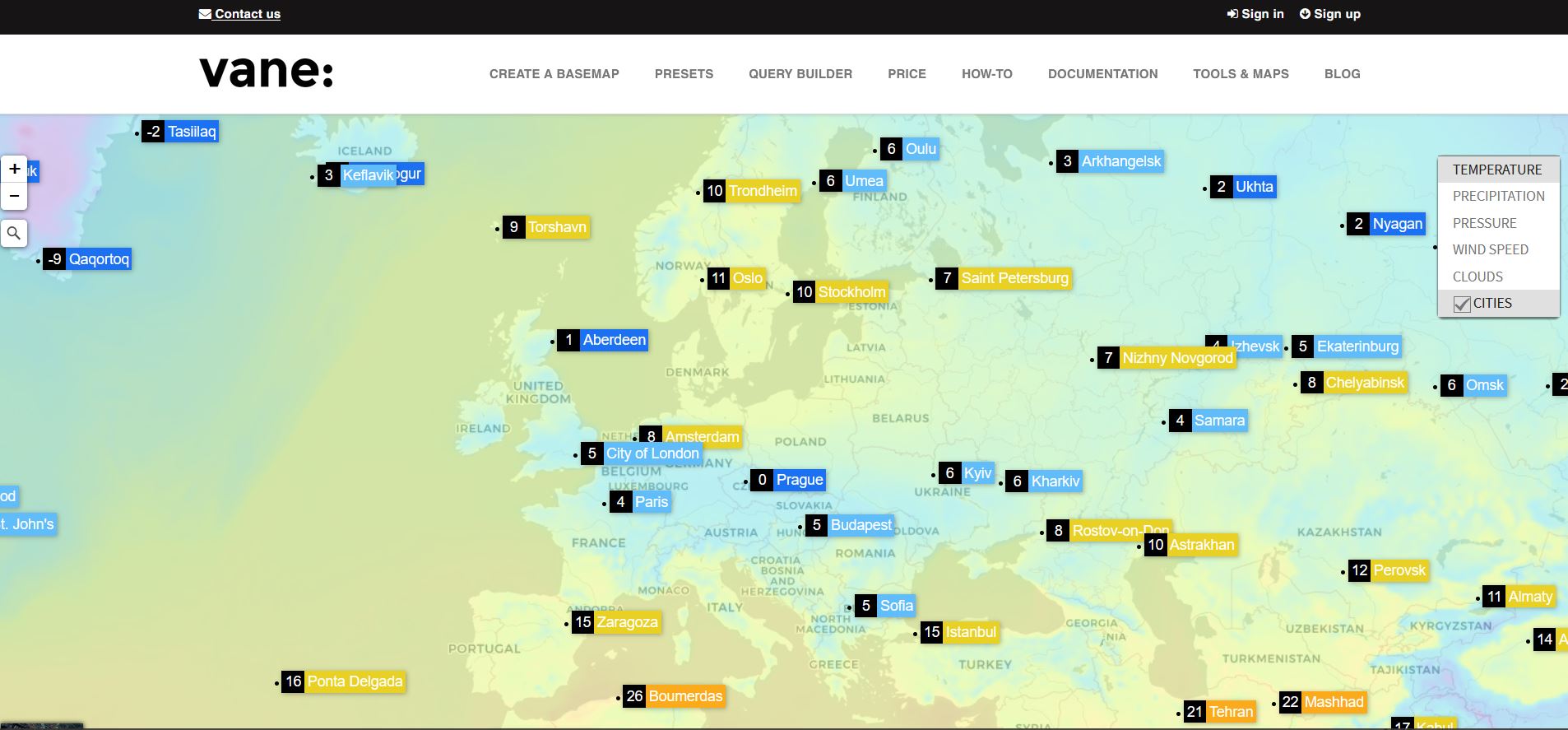Open the map search magnifier tool
1568x730 pixels.
click(x=14, y=234)
